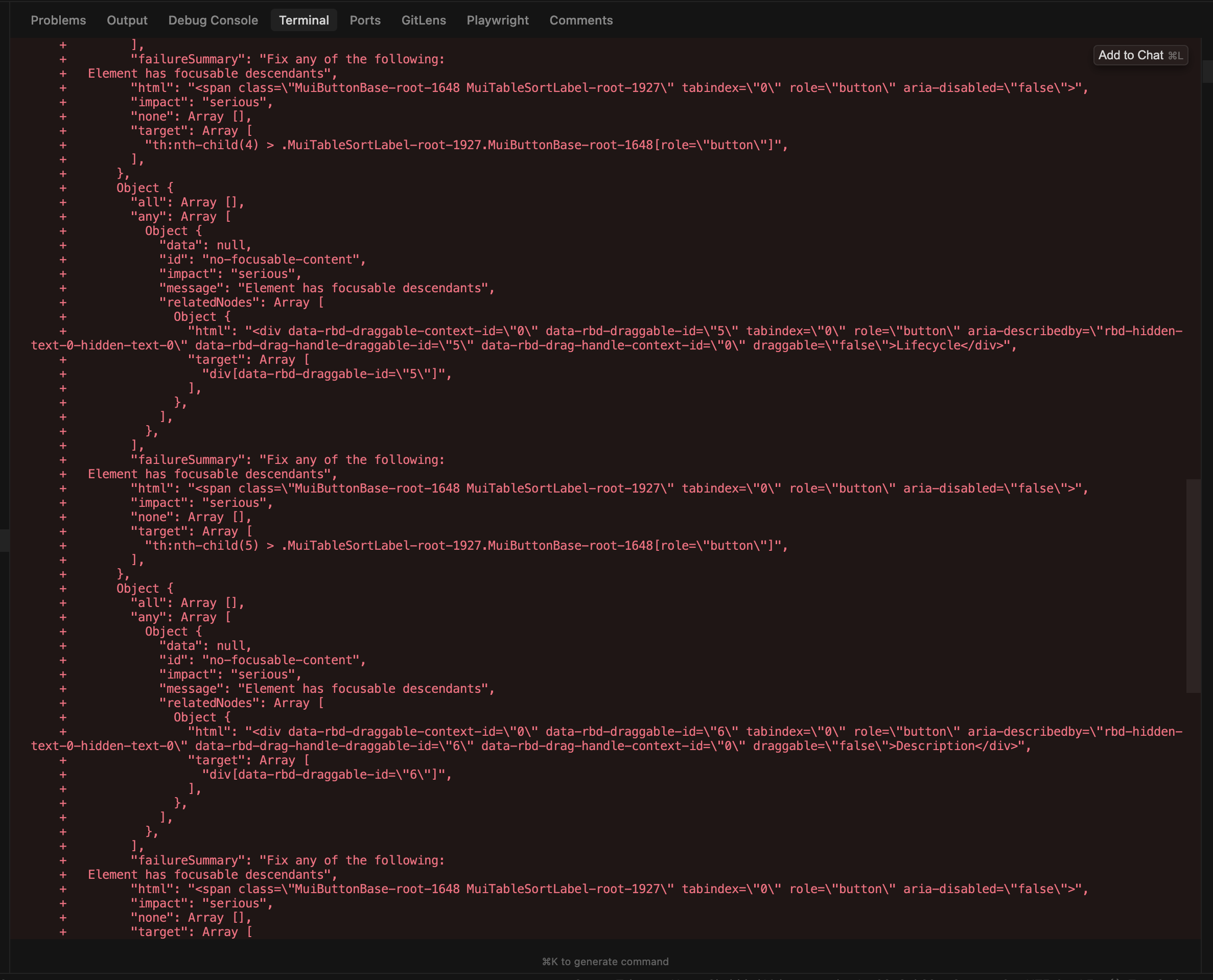Show the GitLens panel tab
The width and height of the screenshot is (1213, 980).
424,20
